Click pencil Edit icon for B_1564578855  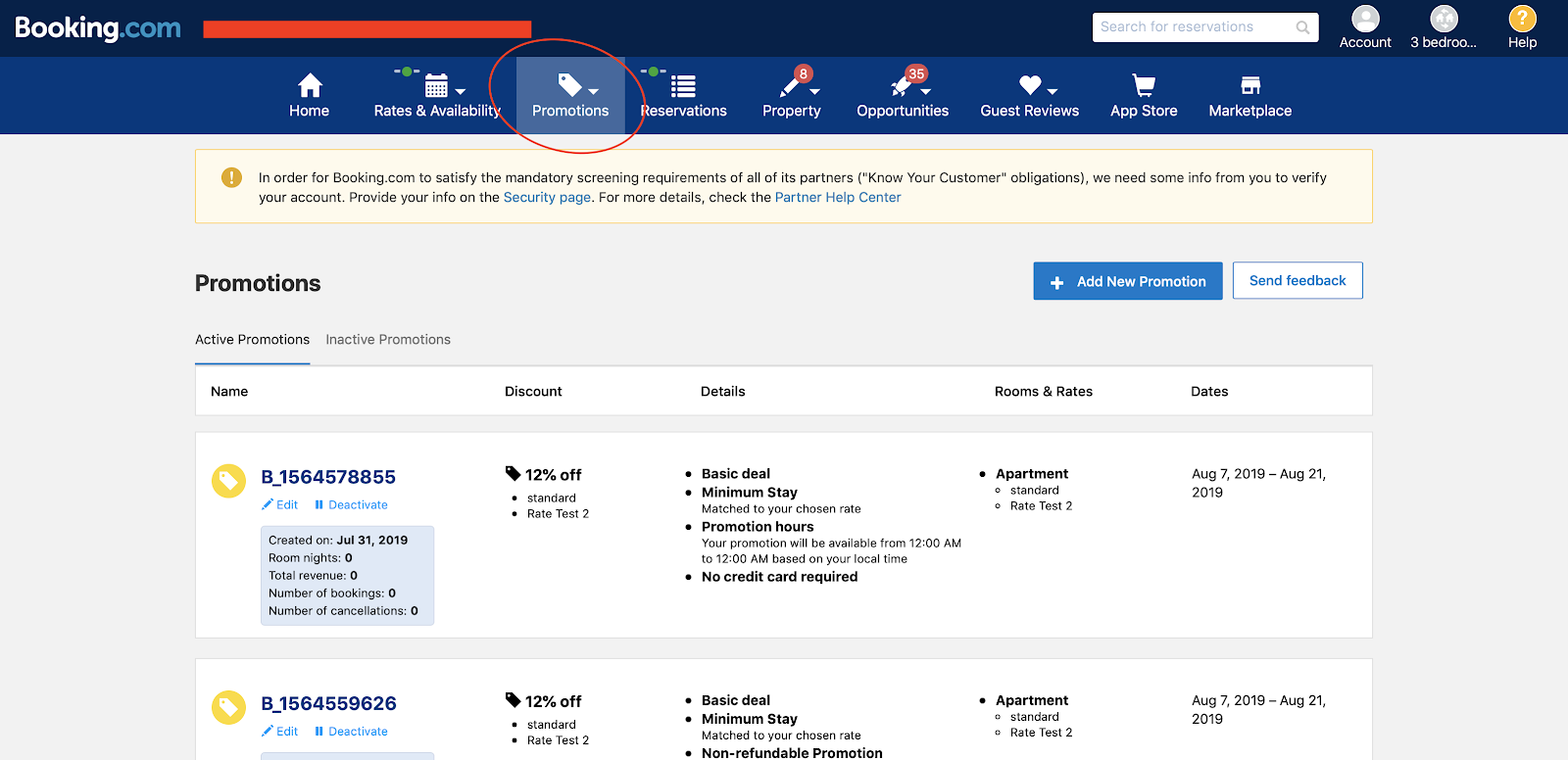pos(268,504)
